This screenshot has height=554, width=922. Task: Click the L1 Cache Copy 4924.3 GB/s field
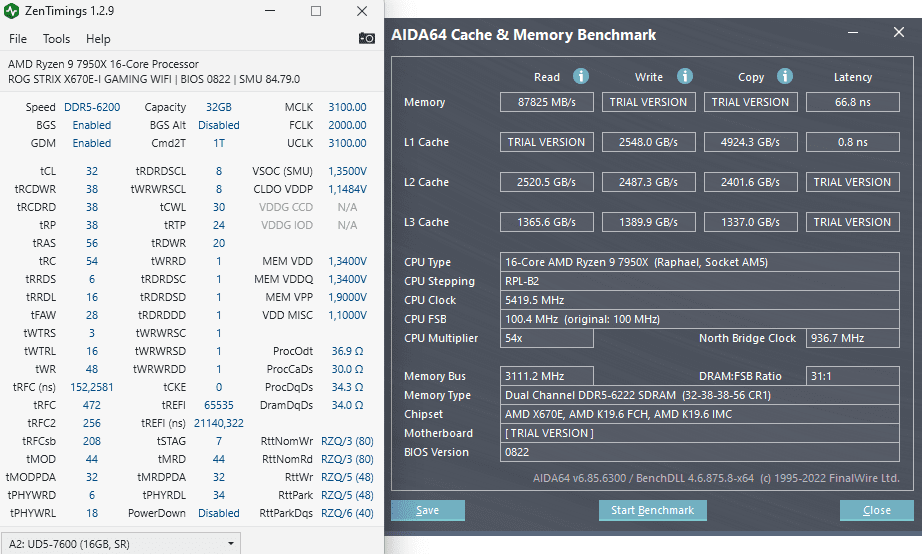click(x=751, y=142)
